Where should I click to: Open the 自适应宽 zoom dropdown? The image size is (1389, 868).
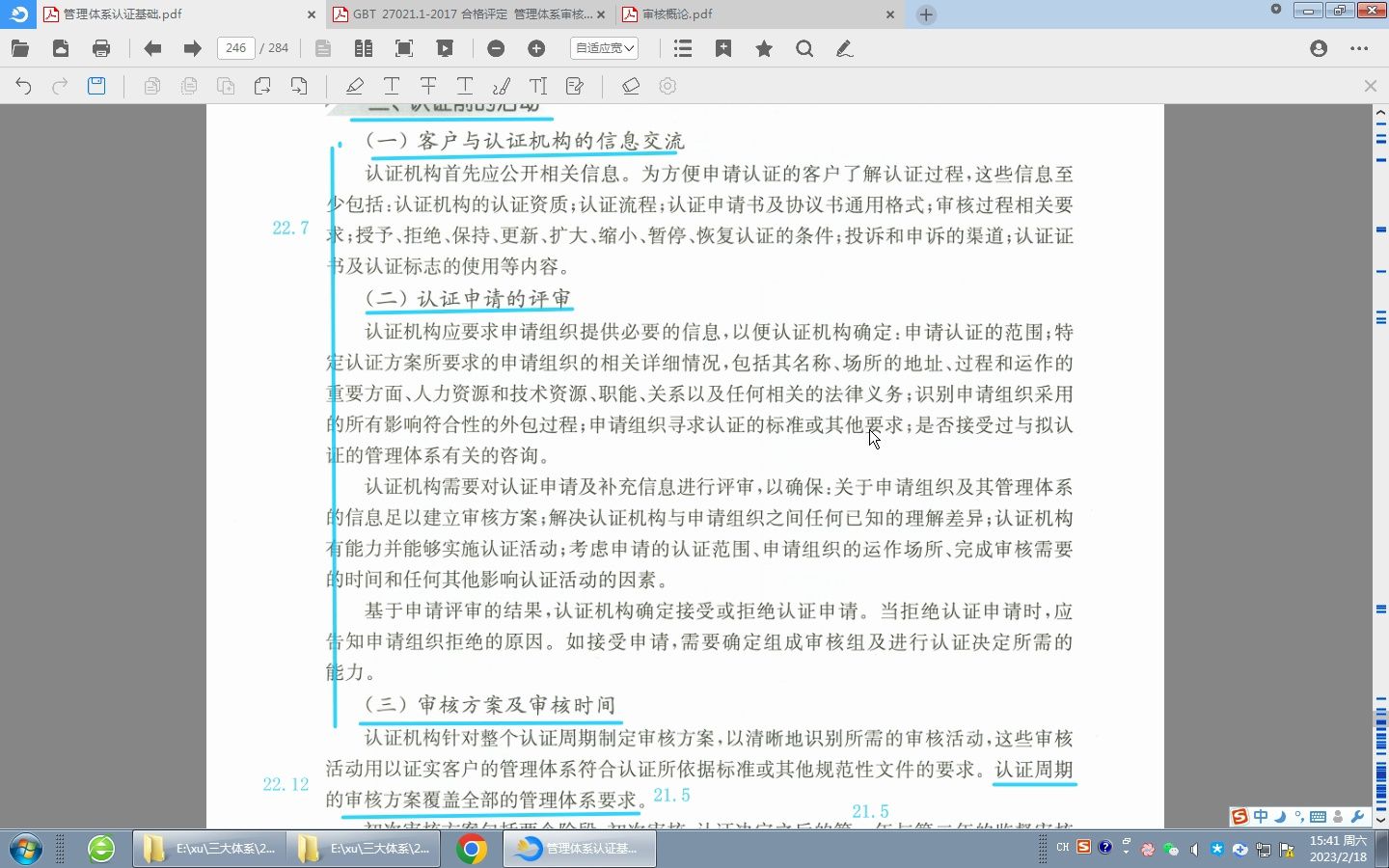coord(604,48)
